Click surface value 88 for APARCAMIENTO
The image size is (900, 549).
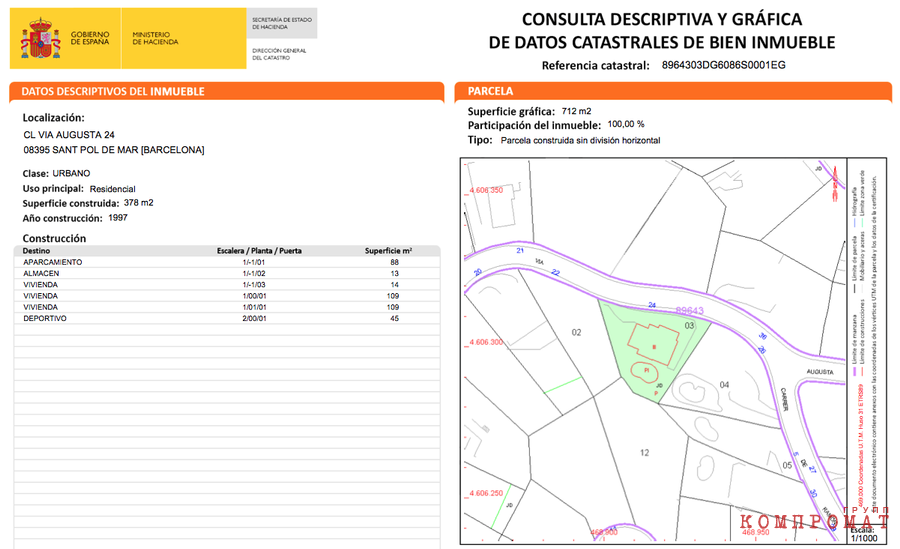pyautogui.click(x=394, y=262)
